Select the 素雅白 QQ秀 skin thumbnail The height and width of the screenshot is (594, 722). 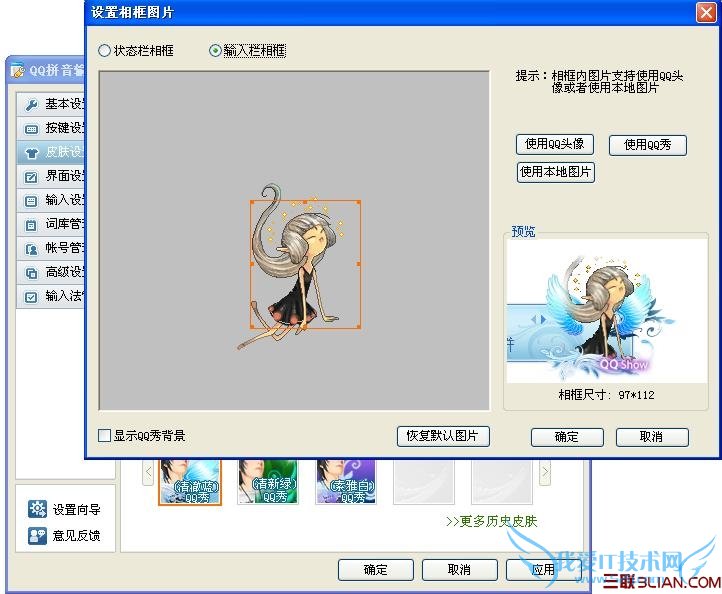(346, 482)
